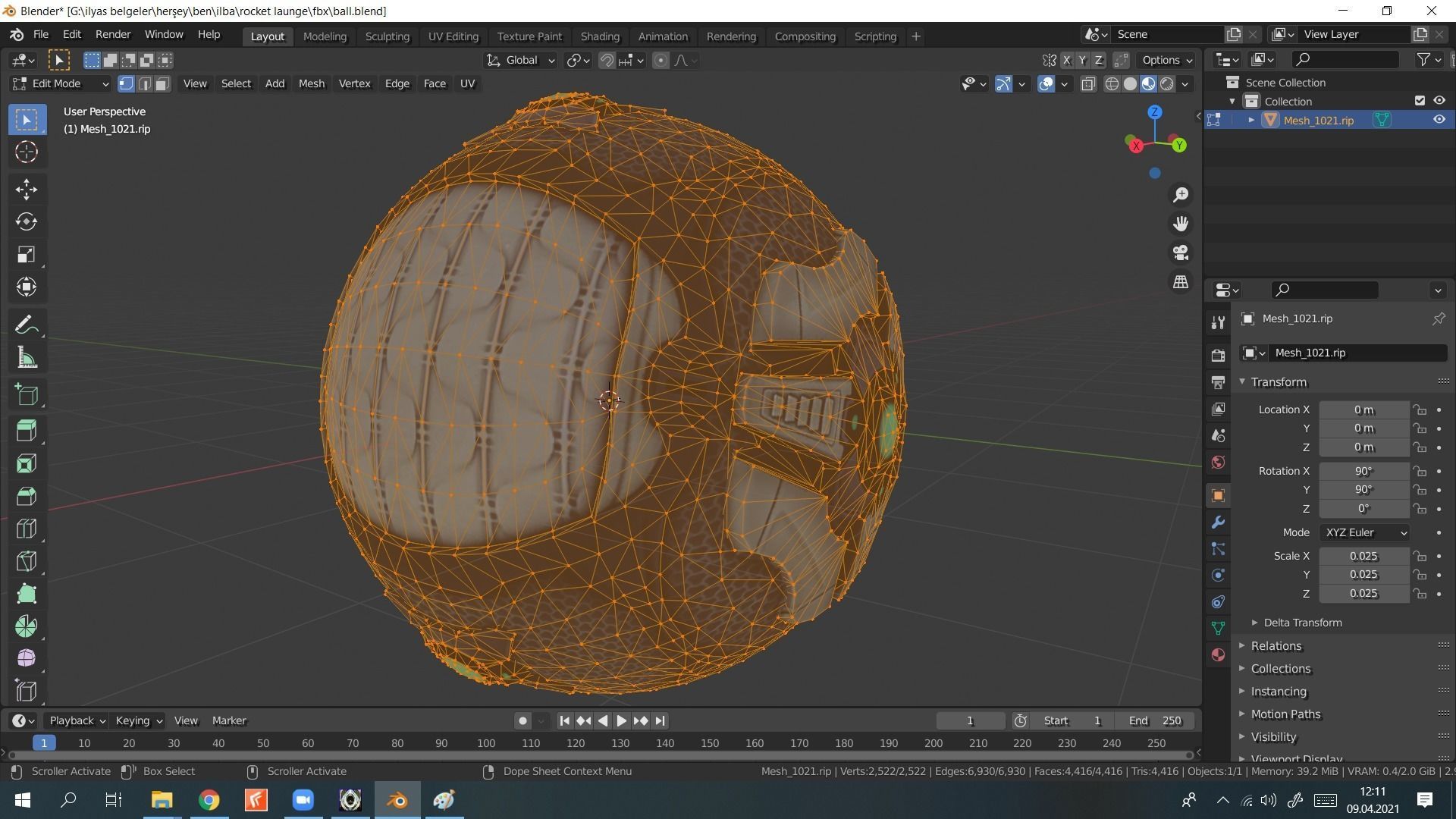Click the Scale X value field
This screenshot has height=819, width=1456.
coord(1363,556)
